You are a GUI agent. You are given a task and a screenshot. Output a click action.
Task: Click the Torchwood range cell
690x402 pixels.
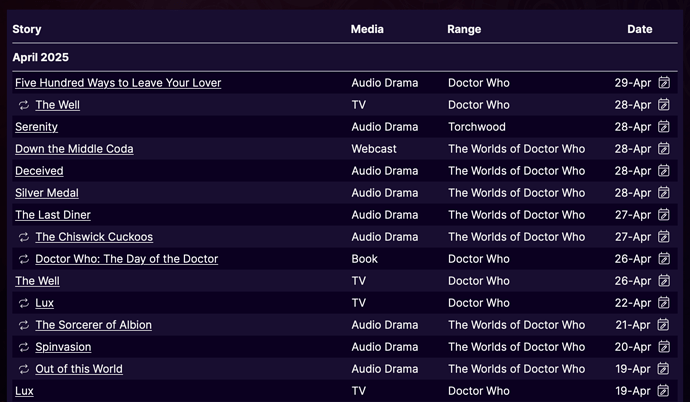(x=477, y=127)
